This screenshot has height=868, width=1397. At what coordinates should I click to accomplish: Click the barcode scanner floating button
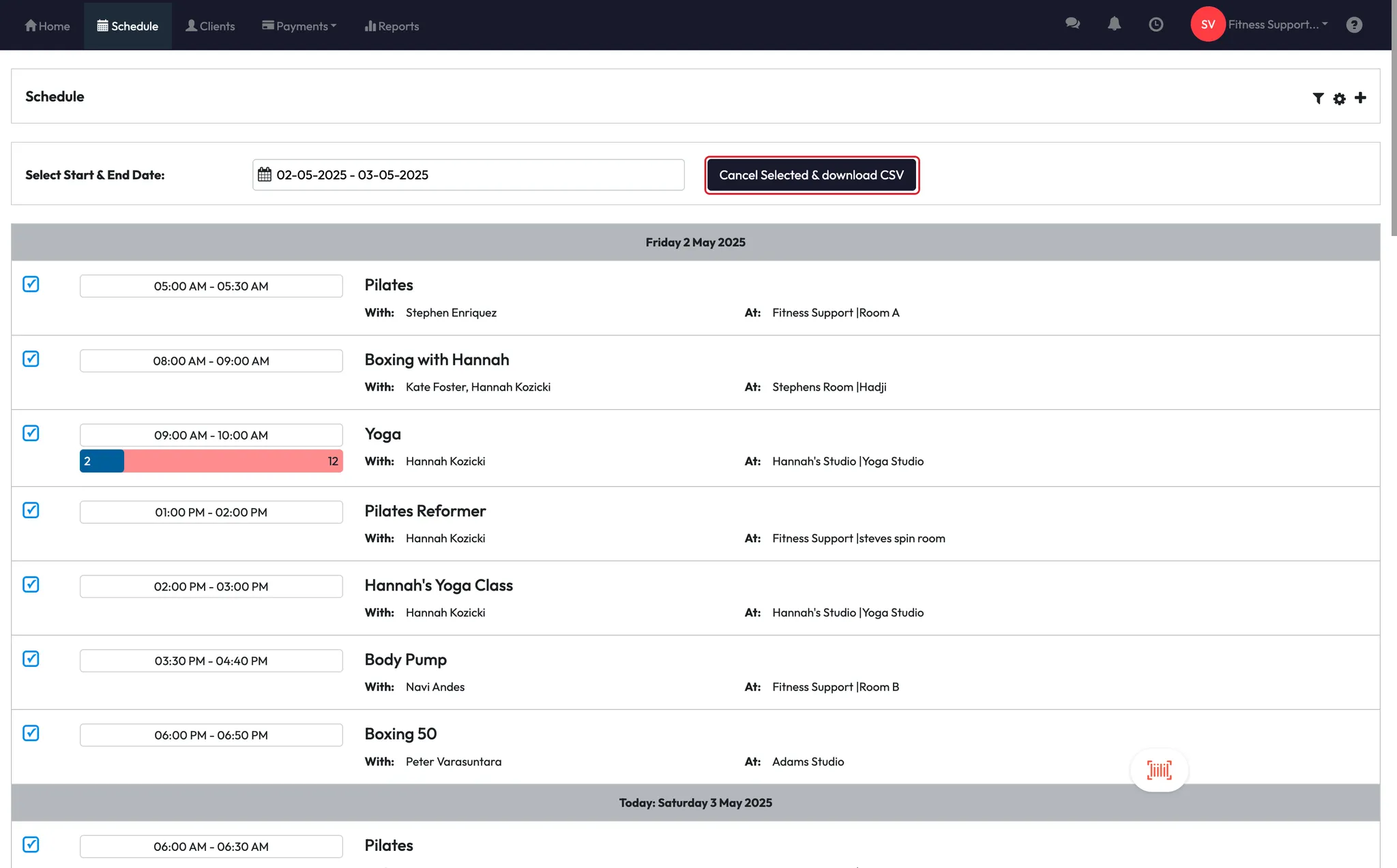1159,770
